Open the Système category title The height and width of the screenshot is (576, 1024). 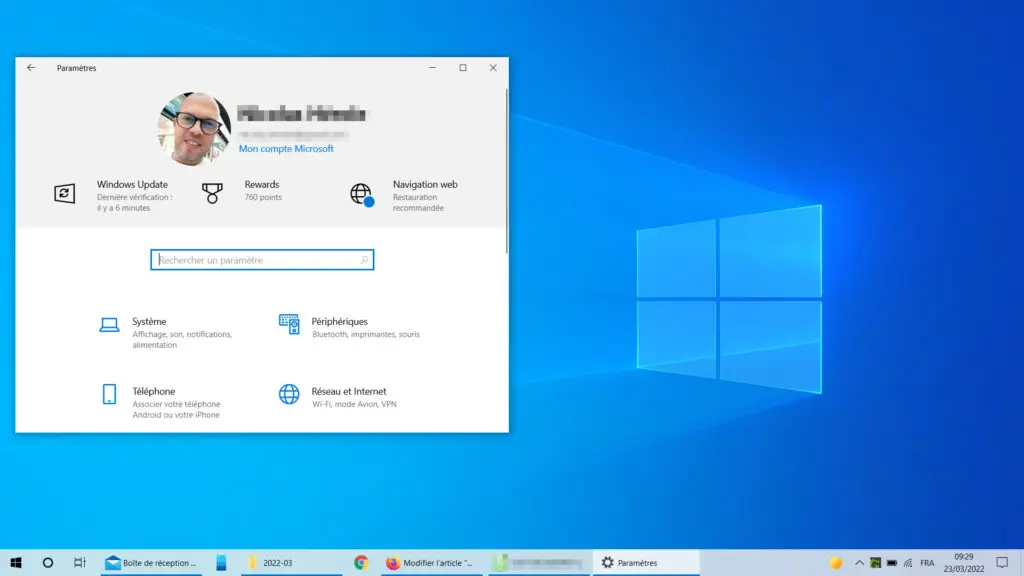[150, 322]
